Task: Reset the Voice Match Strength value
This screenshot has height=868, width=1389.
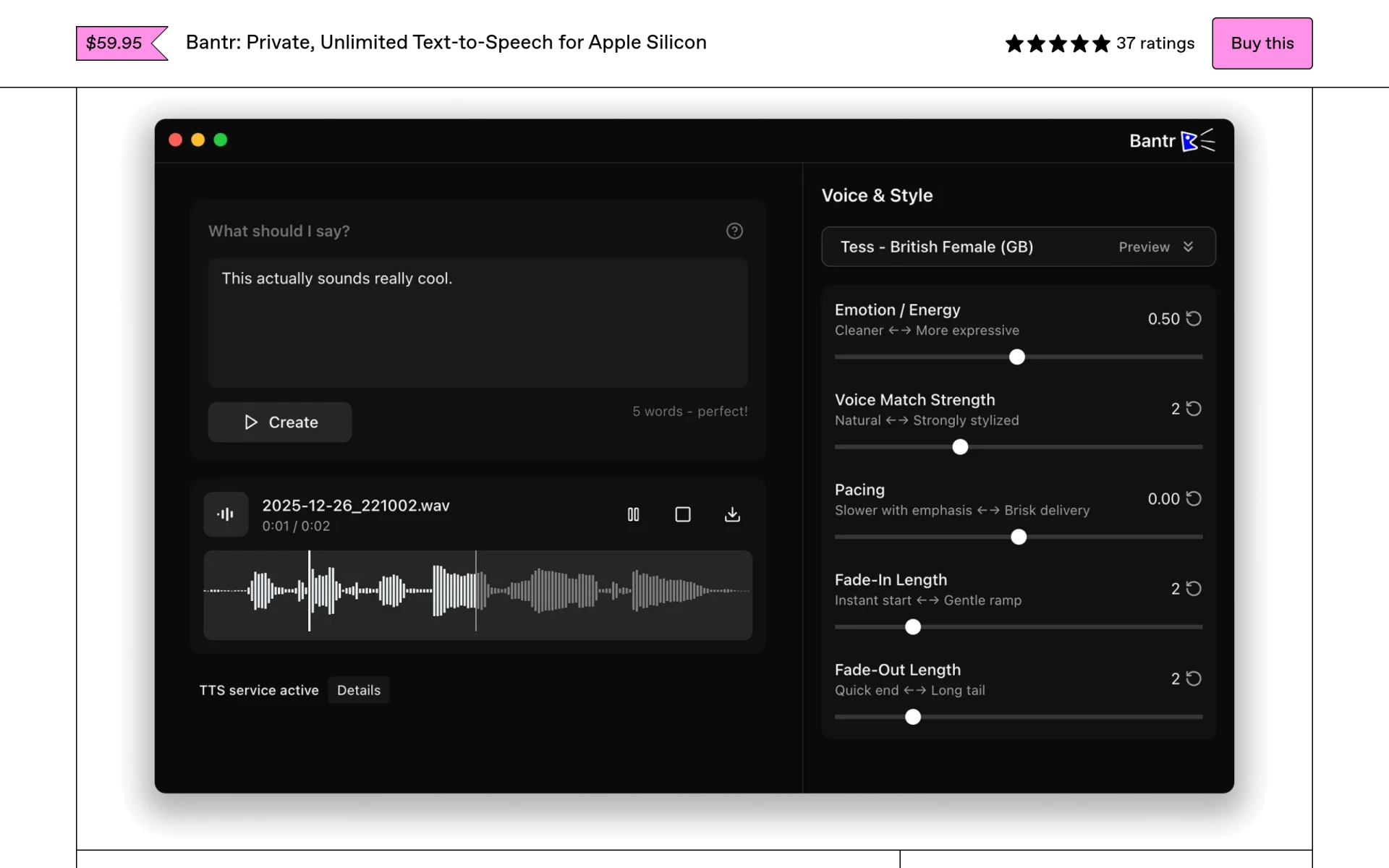Action: tap(1194, 409)
